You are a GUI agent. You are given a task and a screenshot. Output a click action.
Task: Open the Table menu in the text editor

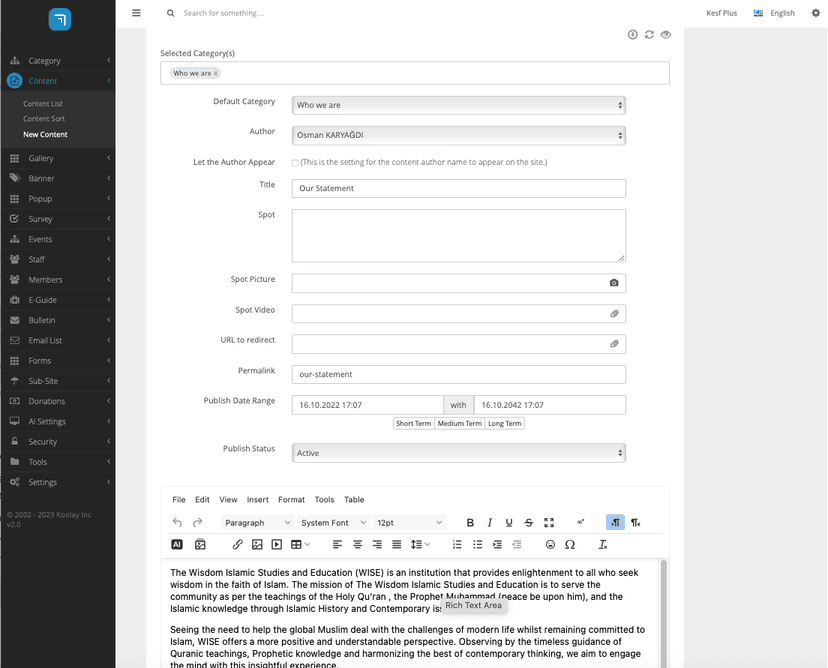pyautogui.click(x=355, y=499)
